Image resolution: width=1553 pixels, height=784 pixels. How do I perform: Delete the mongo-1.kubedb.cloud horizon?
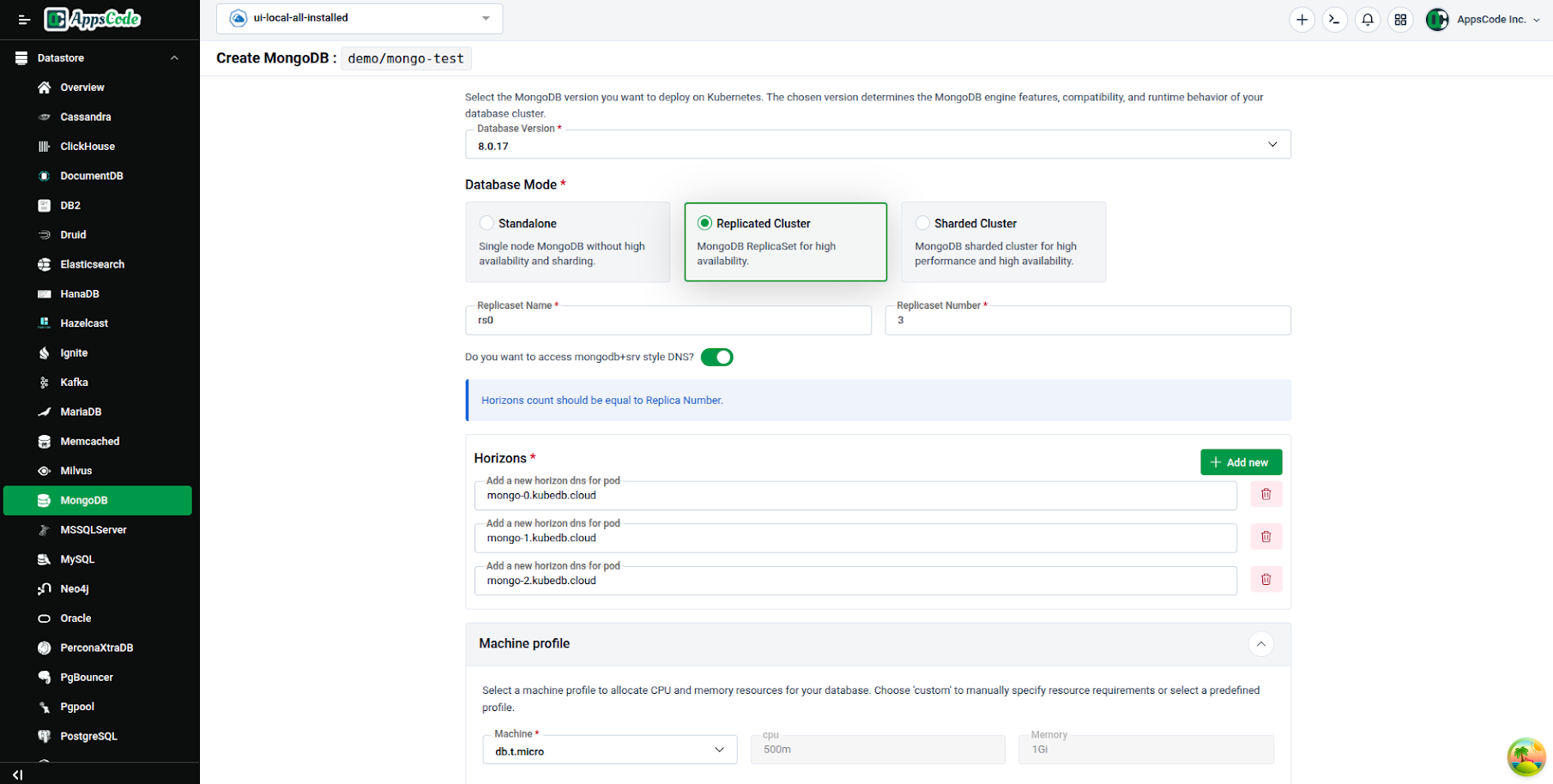tap(1266, 537)
